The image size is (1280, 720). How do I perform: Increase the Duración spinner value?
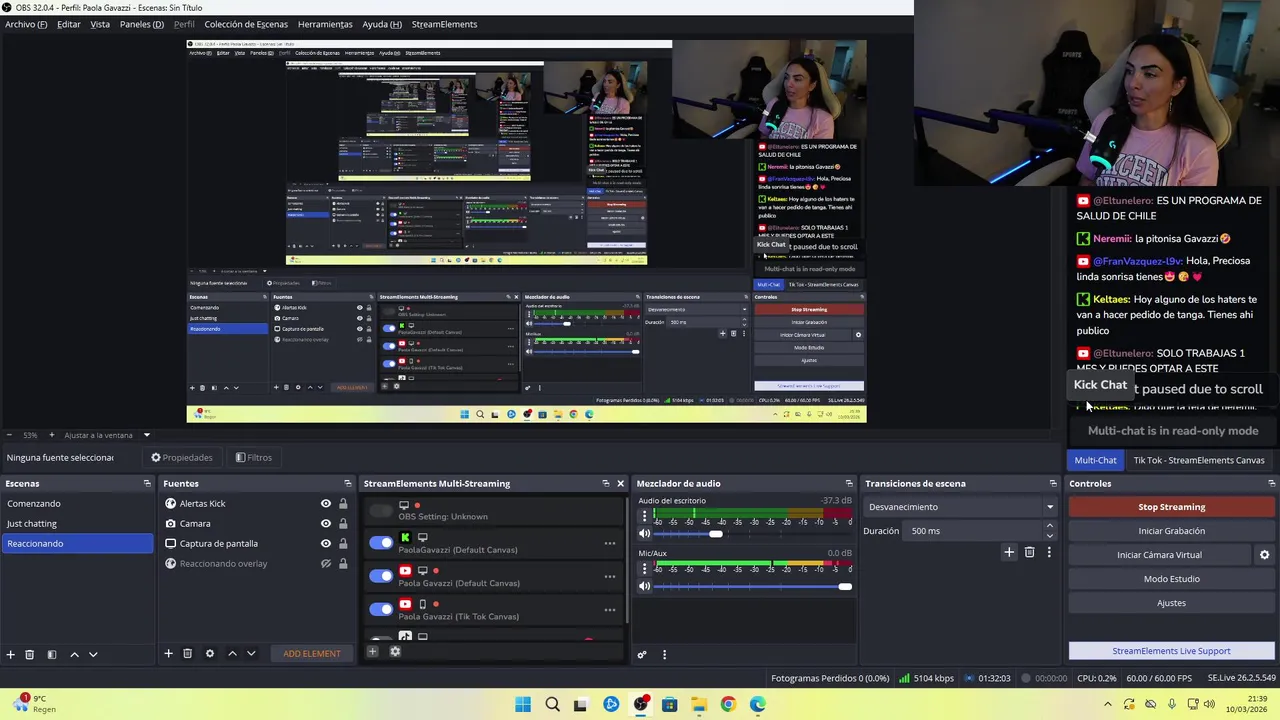point(1049,527)
